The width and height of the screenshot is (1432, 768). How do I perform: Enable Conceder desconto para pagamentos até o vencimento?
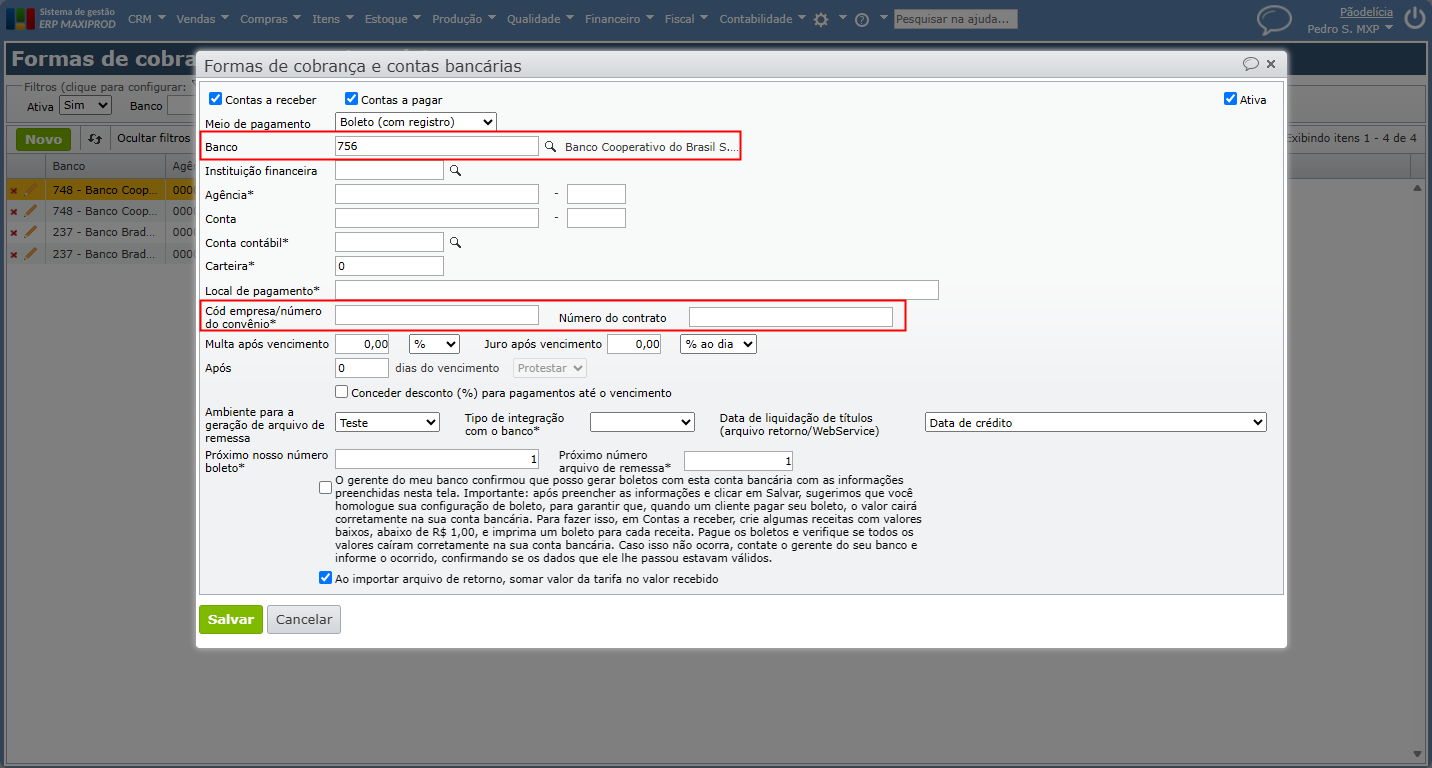coord(341,392)
